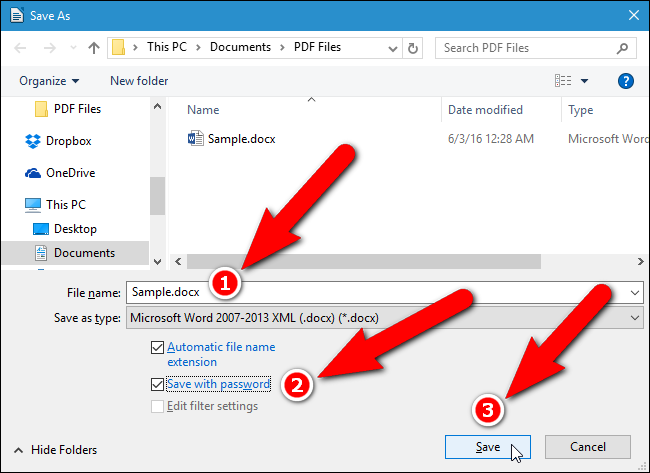Click the Up one level arrow icon
Image resolution: width=650 pixels, height=473 pixels.
coord(94,48)
